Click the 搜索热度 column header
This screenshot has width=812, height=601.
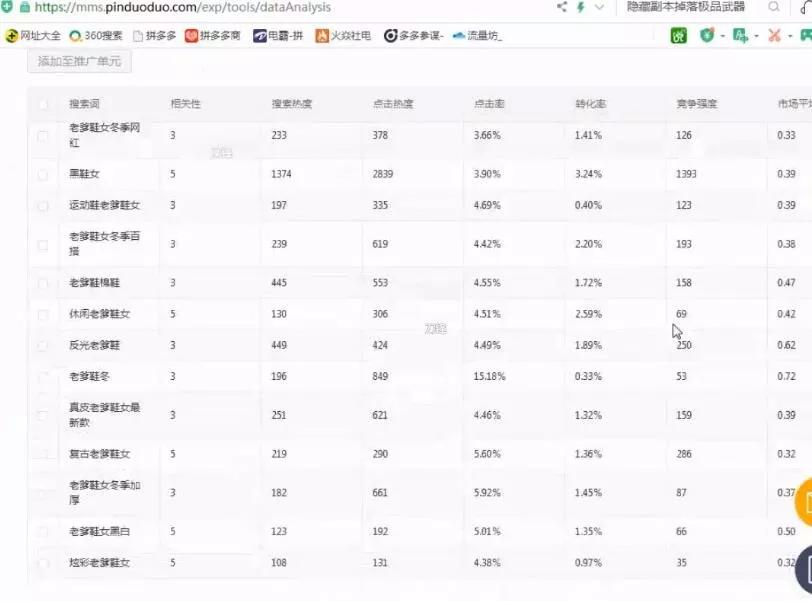[292, 104]
